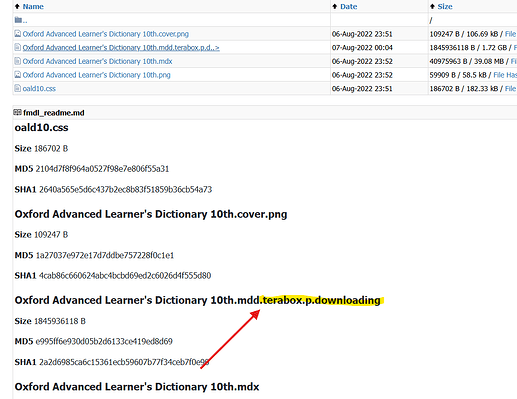The height and width of the screenshot is (399, 517).
Task: Click the file icon beside oald10.css
Action: pos(18,88)
